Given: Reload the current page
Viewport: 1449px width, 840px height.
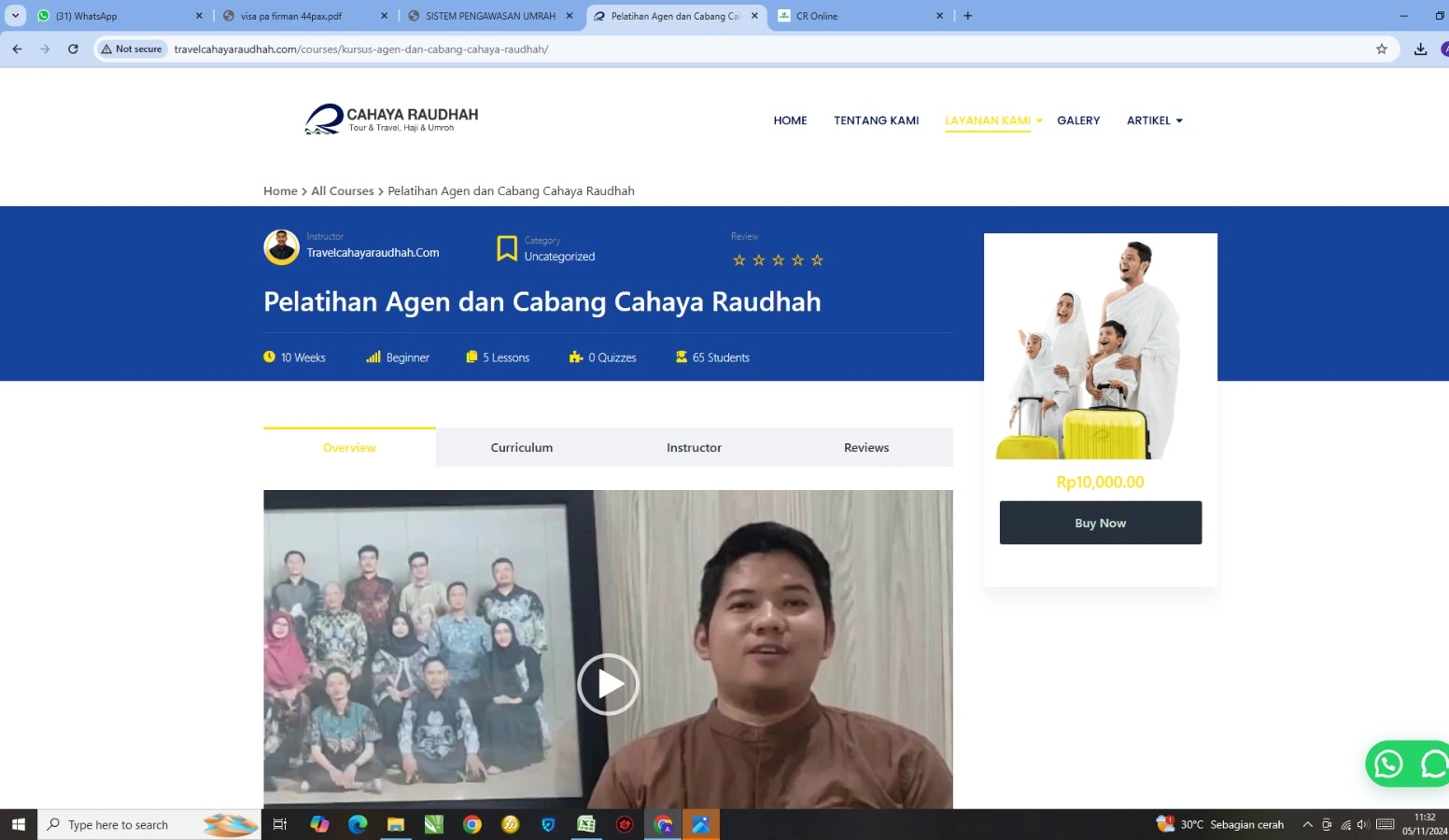Looking at the screenshot, I should point(73,49).
